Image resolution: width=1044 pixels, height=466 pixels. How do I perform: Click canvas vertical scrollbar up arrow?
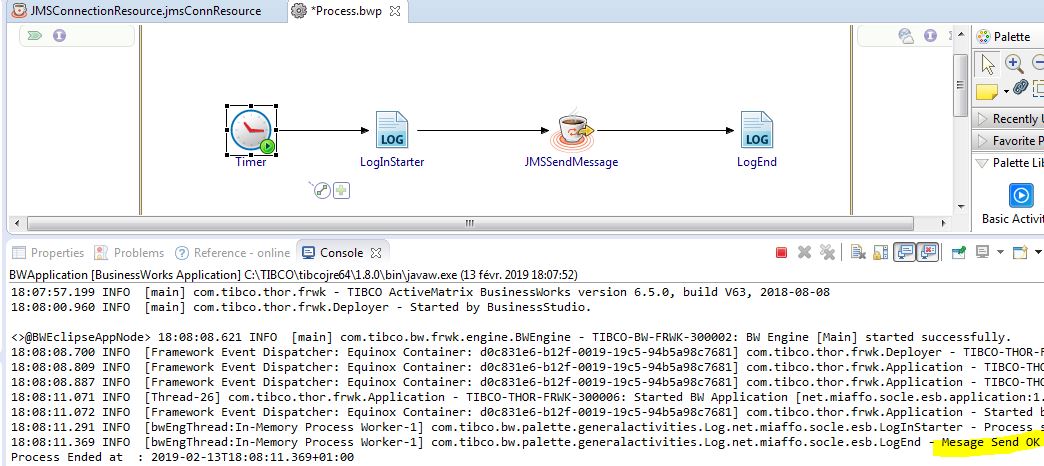(x=960, y=35)
